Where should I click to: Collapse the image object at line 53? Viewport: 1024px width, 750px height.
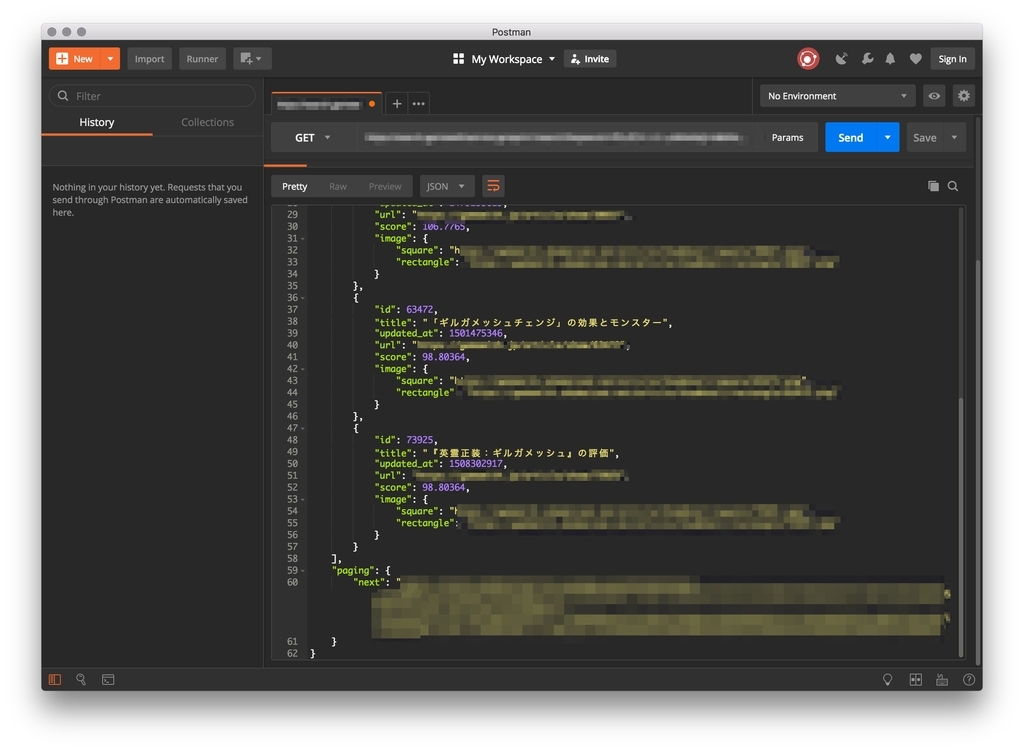click(302, 500)
